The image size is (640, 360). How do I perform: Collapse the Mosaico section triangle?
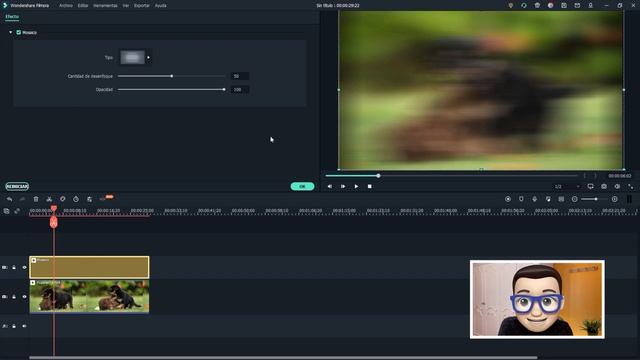[11, 32]
